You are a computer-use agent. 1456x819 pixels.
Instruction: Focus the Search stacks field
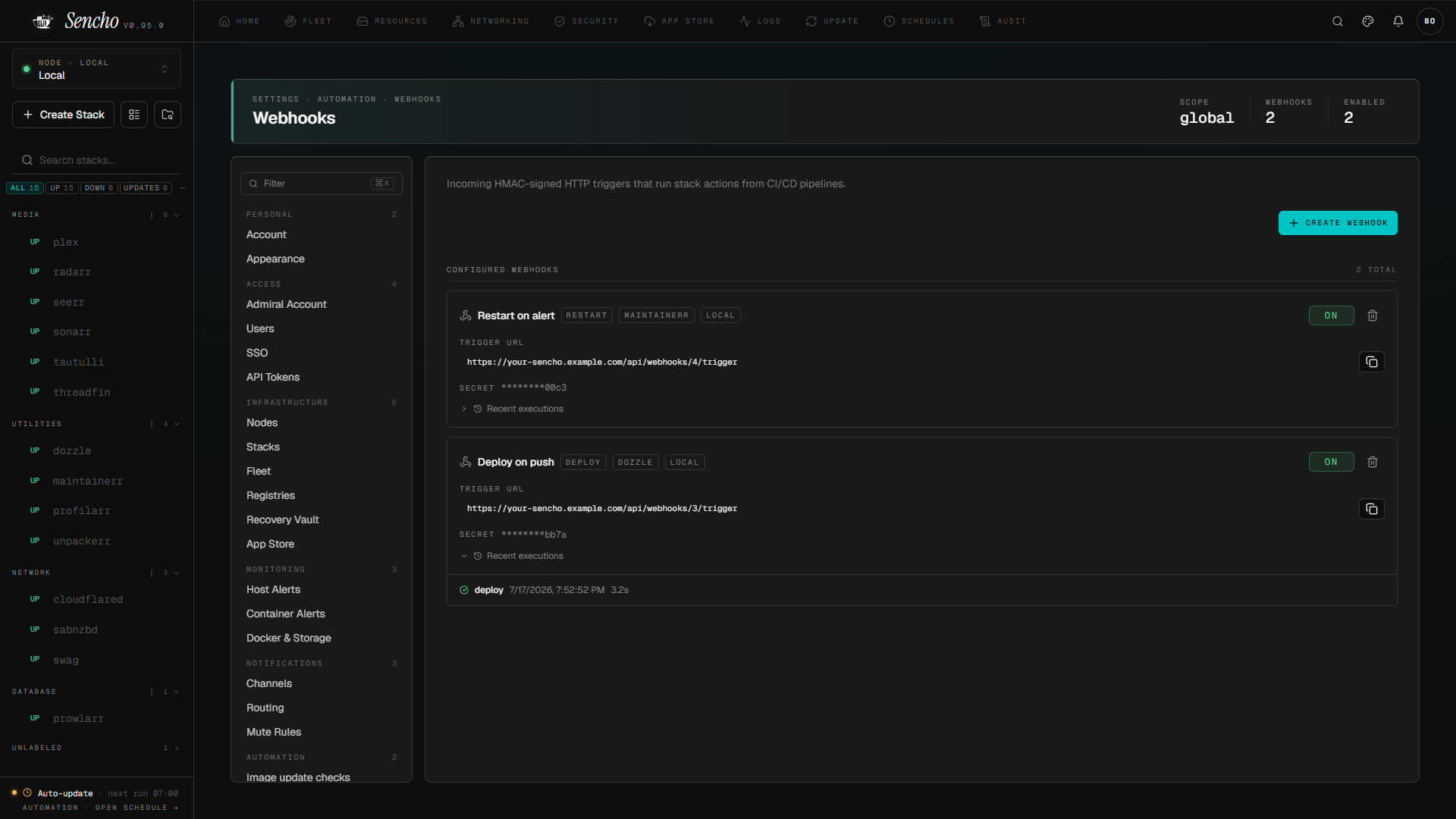click(x=96, y=160)
